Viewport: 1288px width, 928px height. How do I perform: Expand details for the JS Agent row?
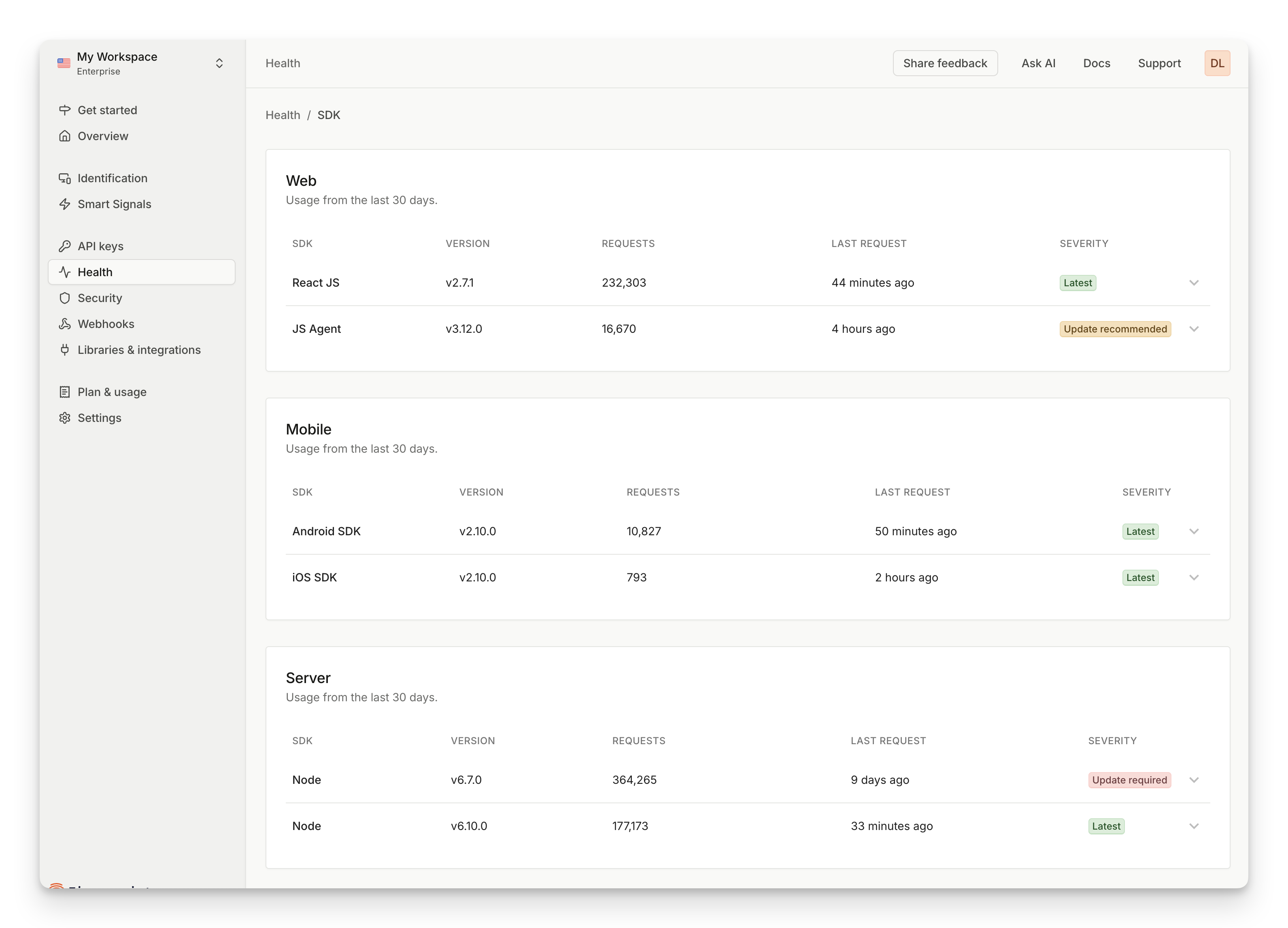pos(1194,329)
